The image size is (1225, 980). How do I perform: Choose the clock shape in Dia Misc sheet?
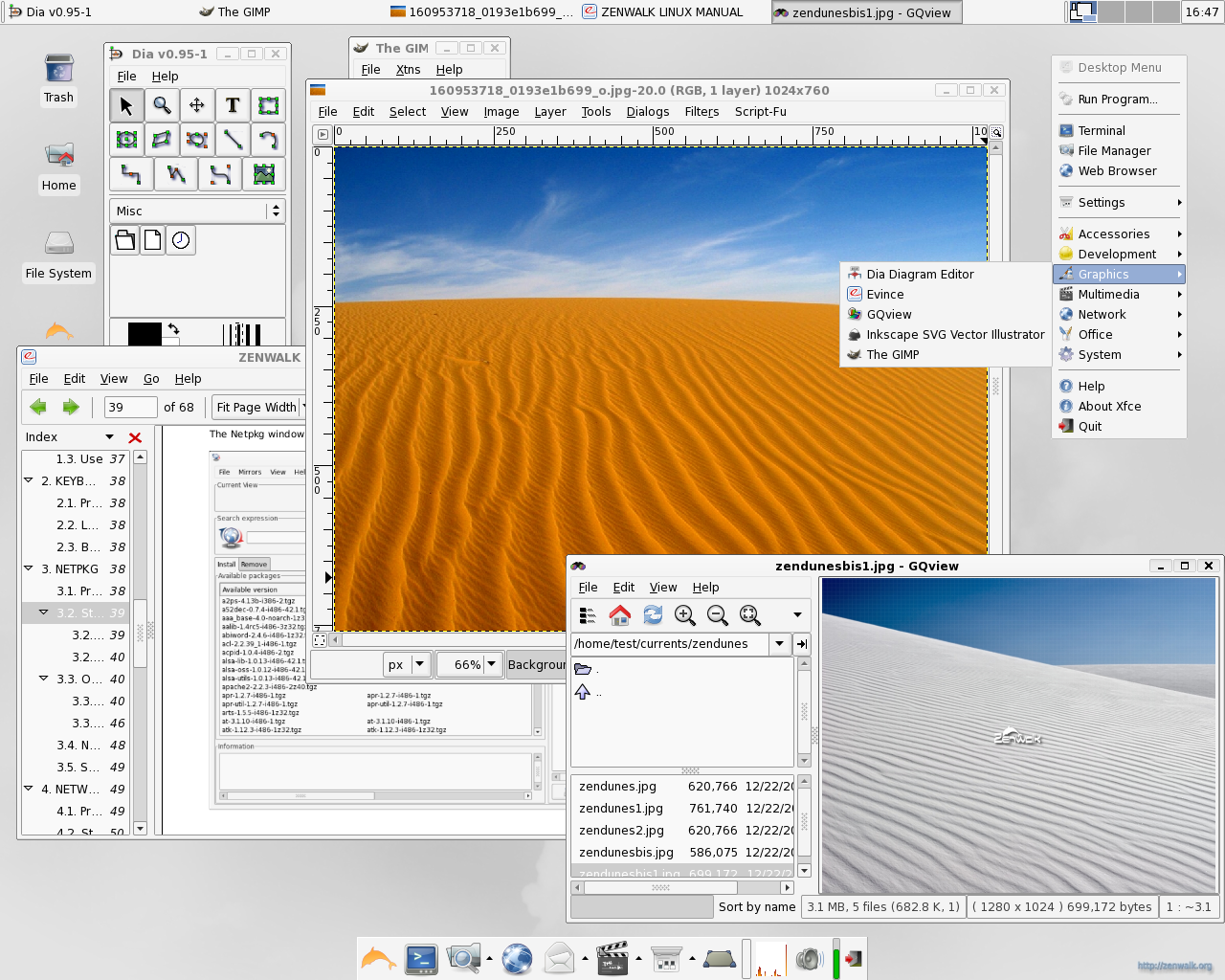click(181, 240)
